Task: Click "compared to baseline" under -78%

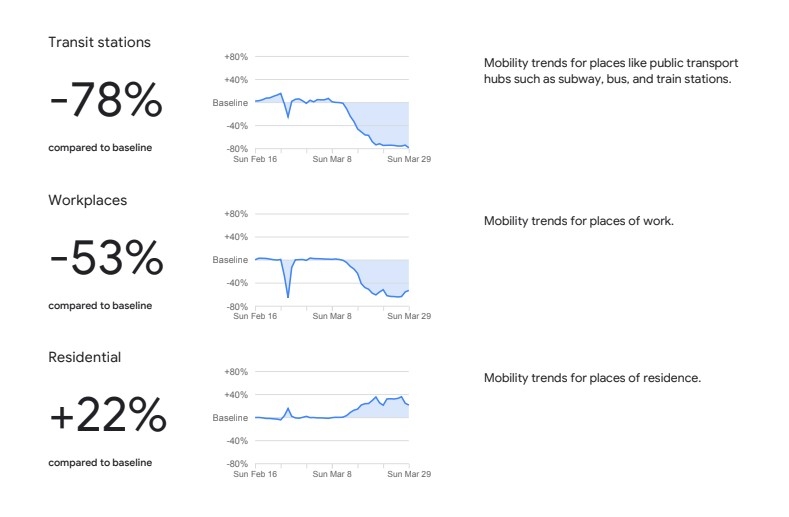Action: click(x=100, y=148)
